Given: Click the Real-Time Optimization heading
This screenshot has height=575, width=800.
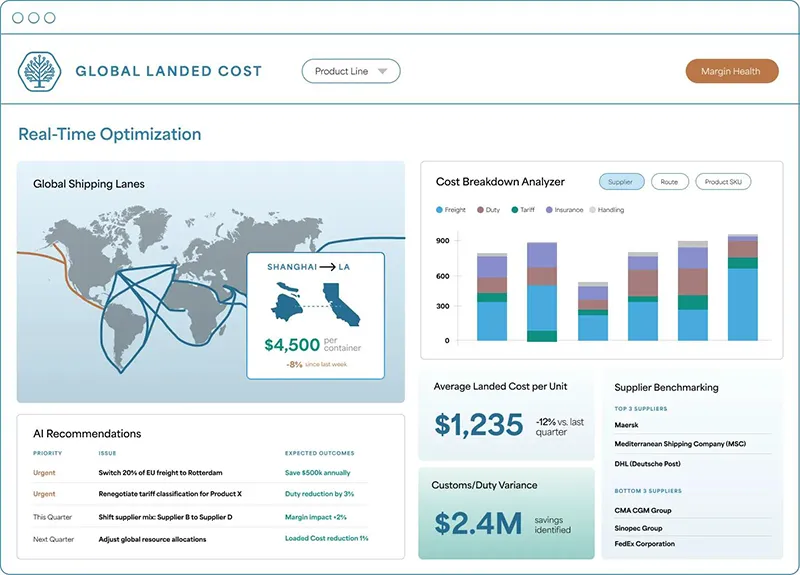Looking at the screenshot, I should pyautogui.click(x=110, y=134).
